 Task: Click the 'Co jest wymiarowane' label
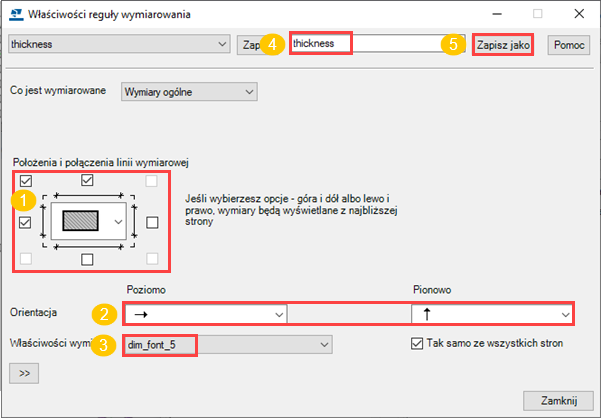point(58,91)
